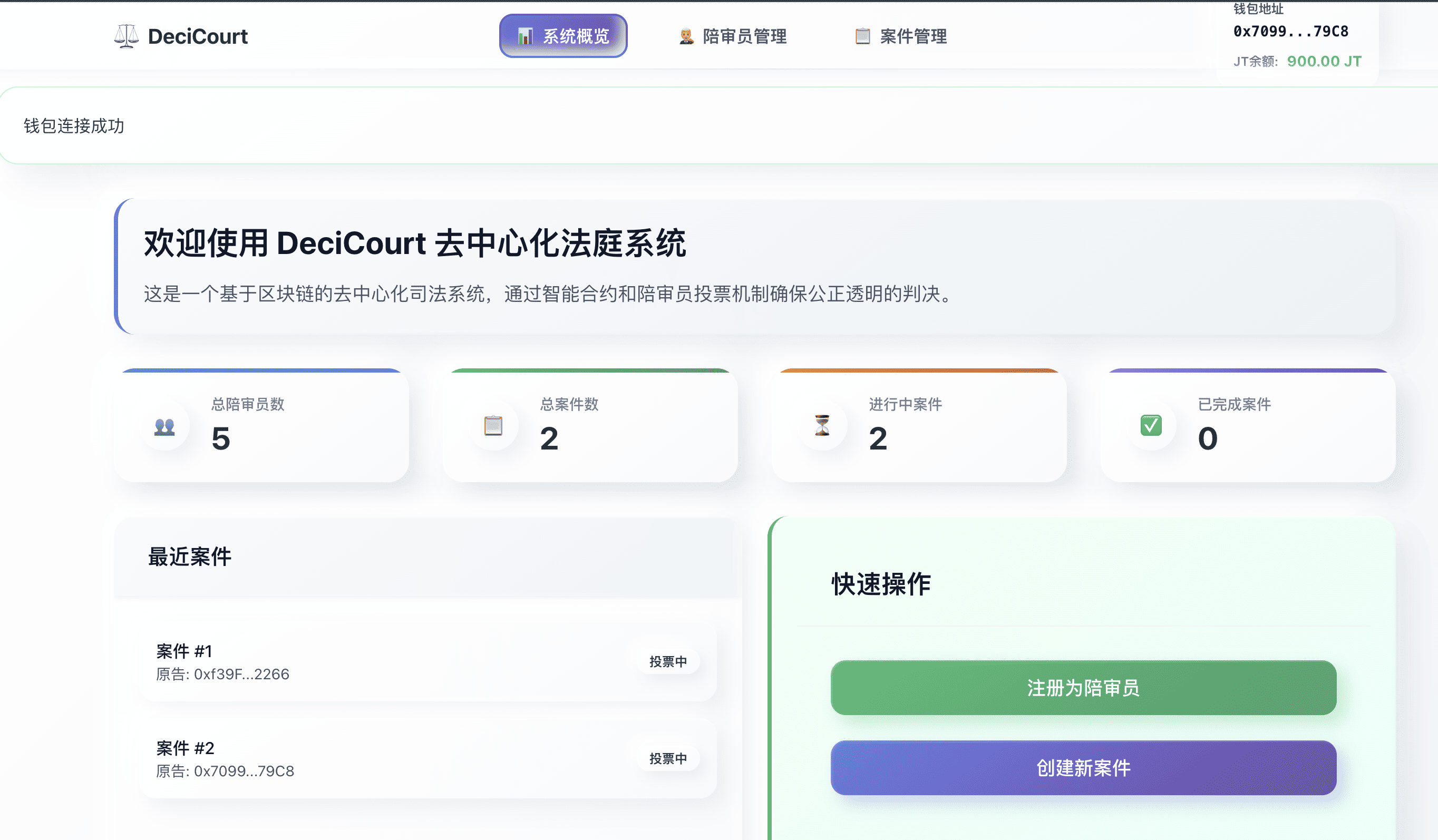Click the hourglass icon in 进行中案件 card
This screenshot has width=1438, height=840.
pyautogui.click(x=822, y=426)
